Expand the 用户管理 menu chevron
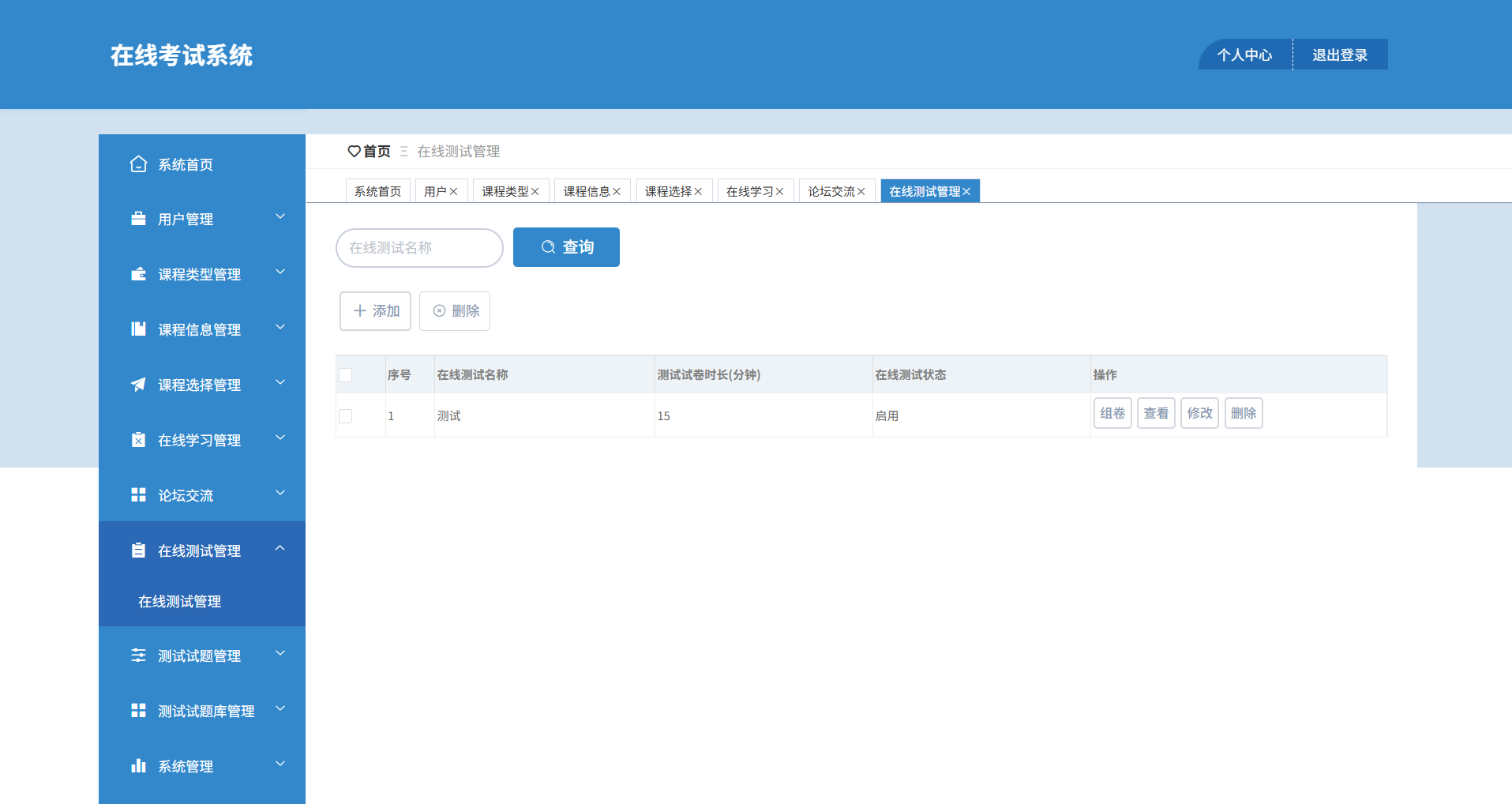 click(280, 216)
